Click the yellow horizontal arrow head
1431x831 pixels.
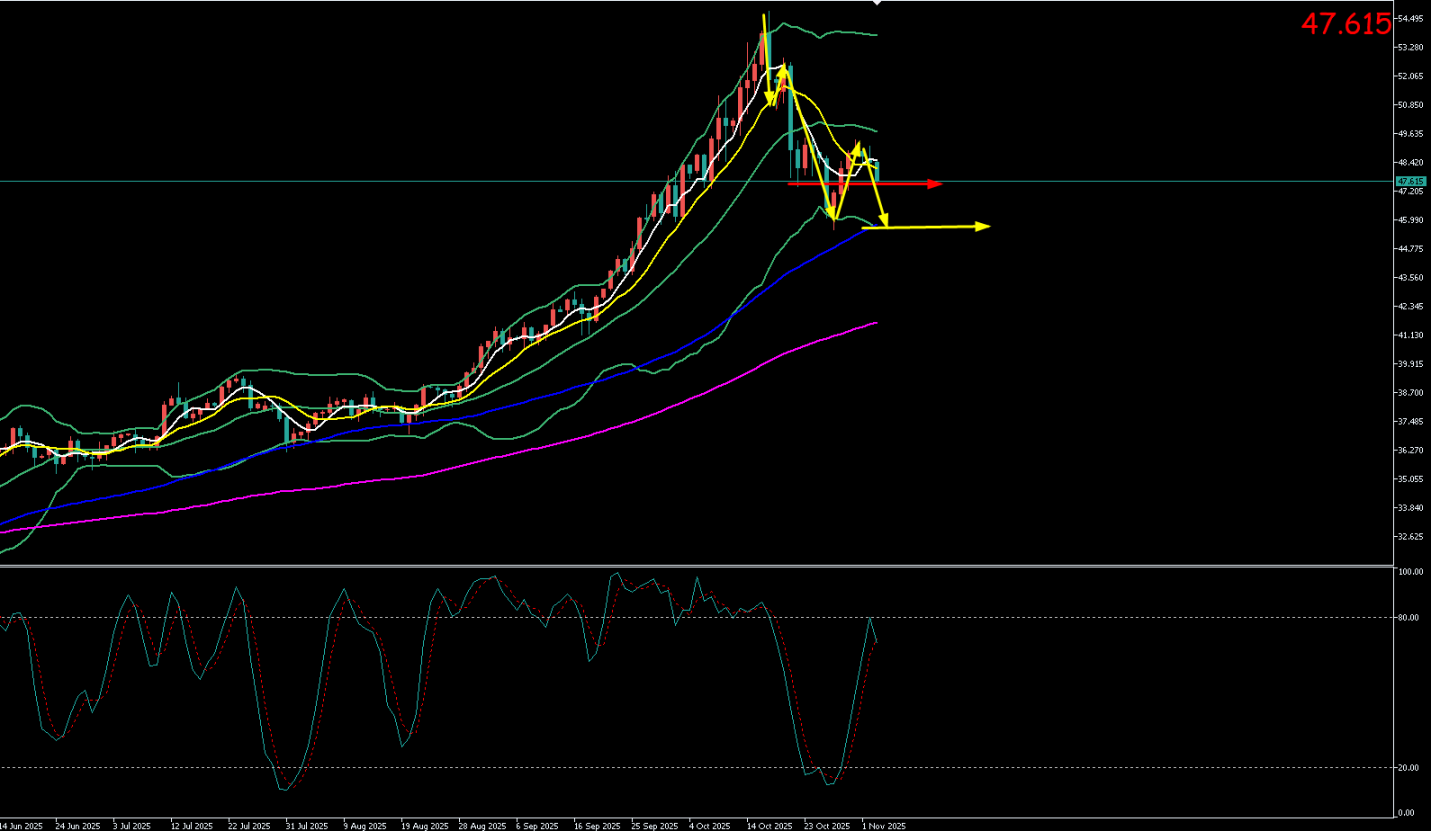click(983, 226)
